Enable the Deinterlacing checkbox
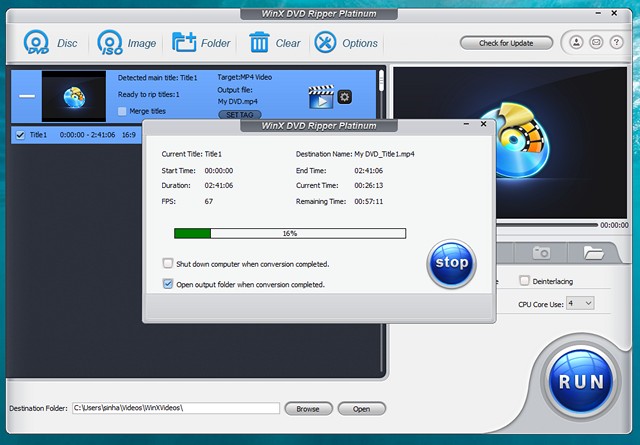Viewport: 640px width, 445px height. [x=524, y=280]
